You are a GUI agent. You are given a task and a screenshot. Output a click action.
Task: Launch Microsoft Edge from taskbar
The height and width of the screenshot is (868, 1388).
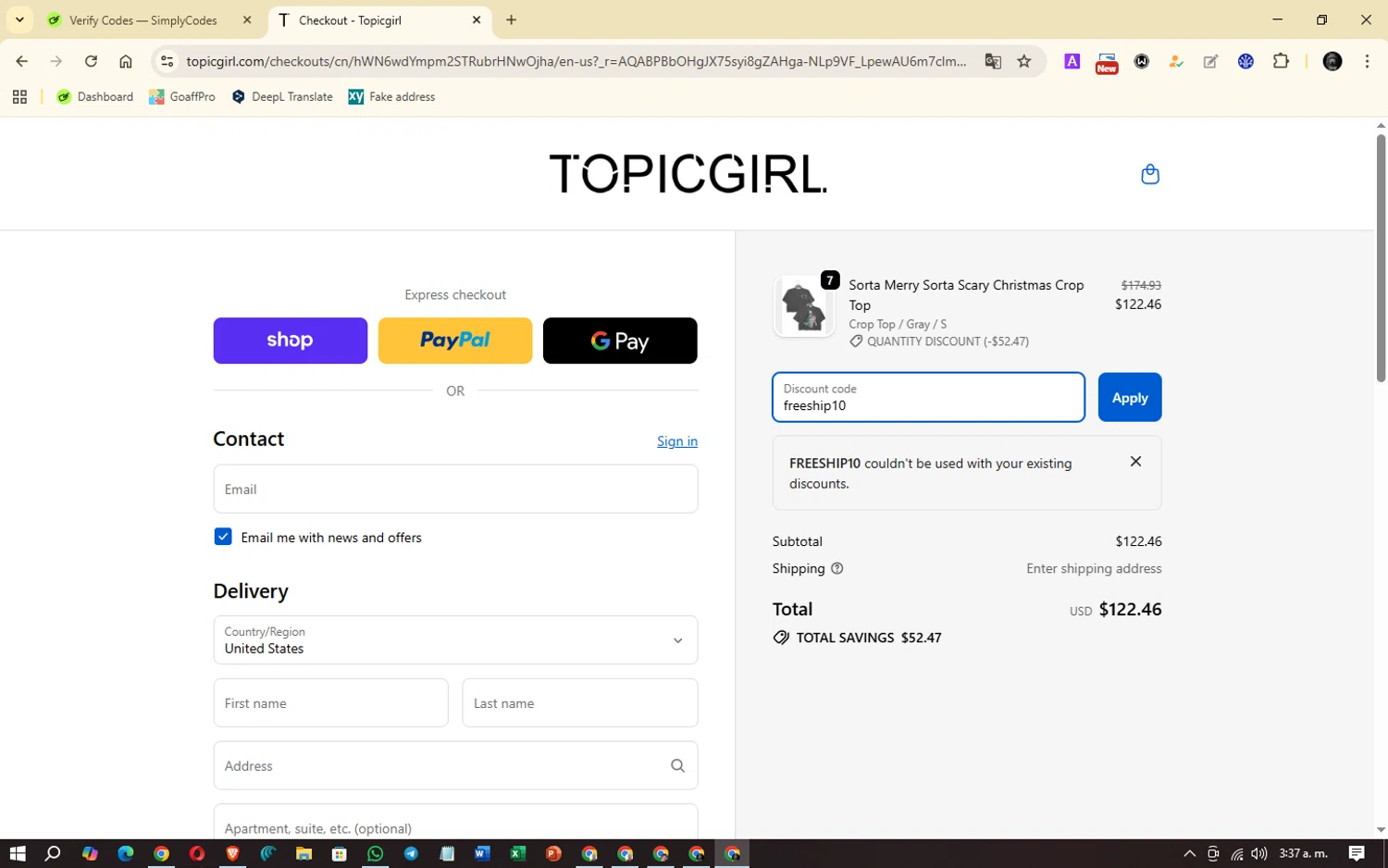click(x=125, y=853)
